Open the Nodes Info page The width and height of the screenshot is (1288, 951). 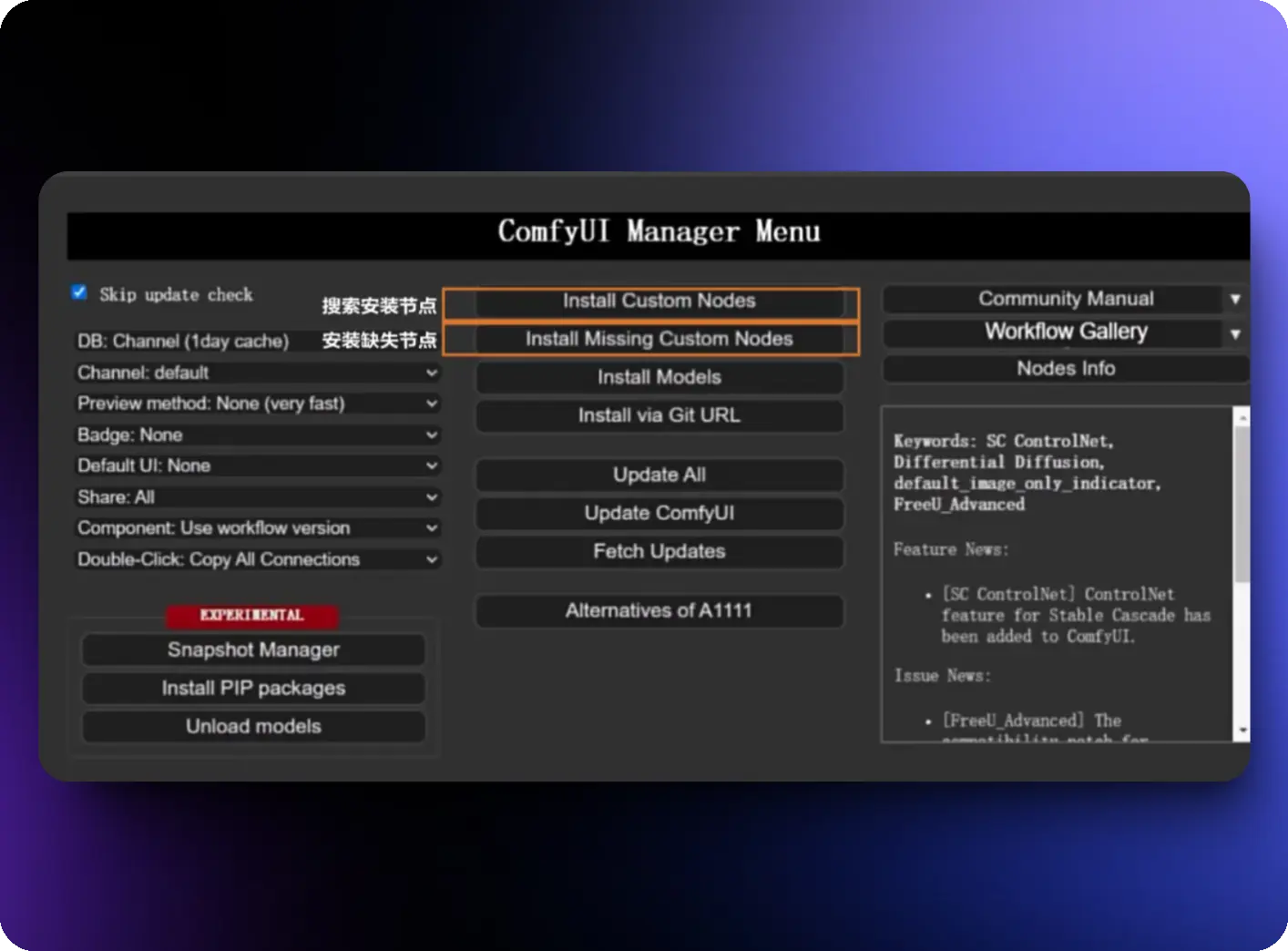(1065, 369)
